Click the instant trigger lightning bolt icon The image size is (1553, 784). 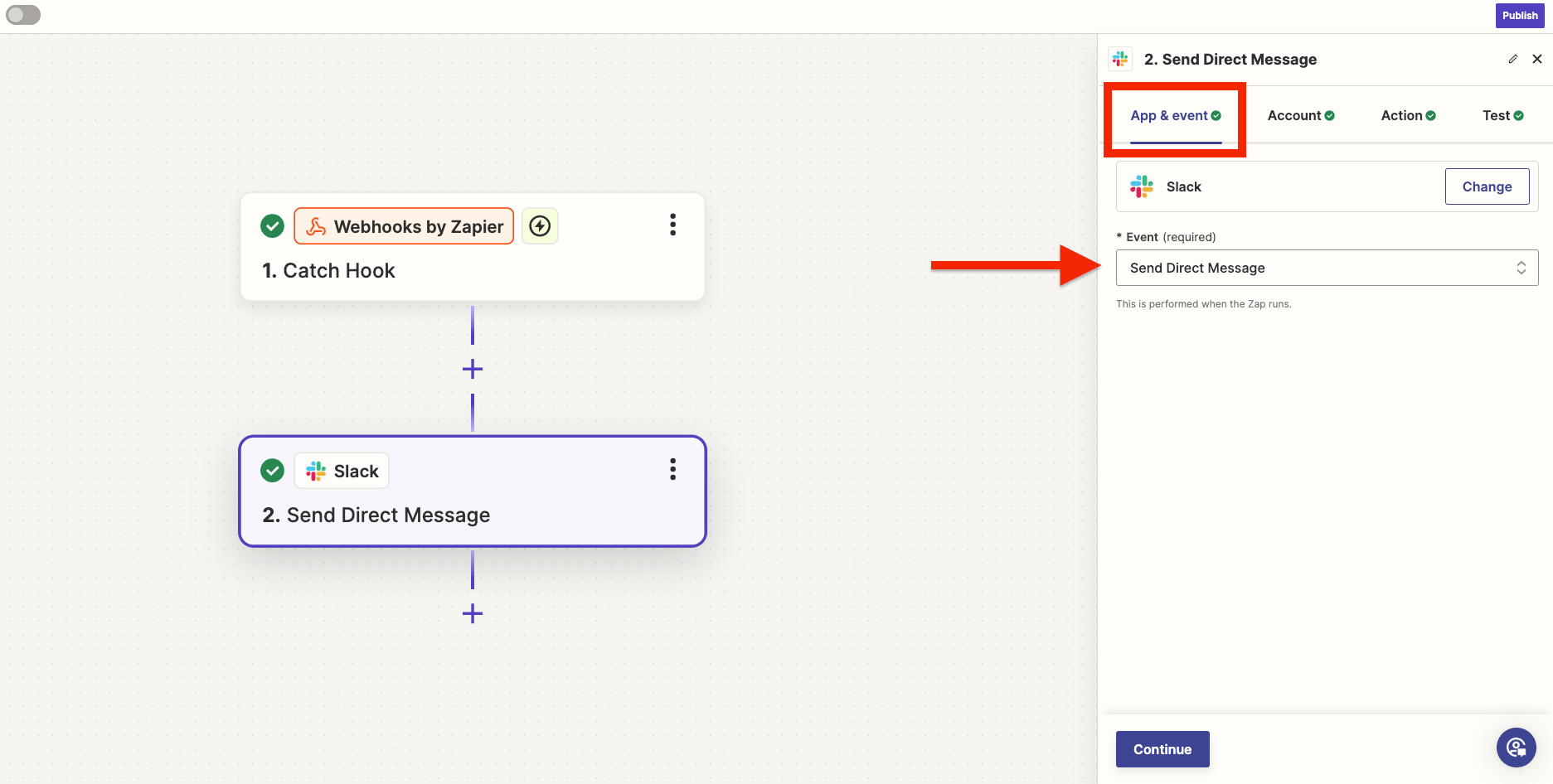coord(540,226)
